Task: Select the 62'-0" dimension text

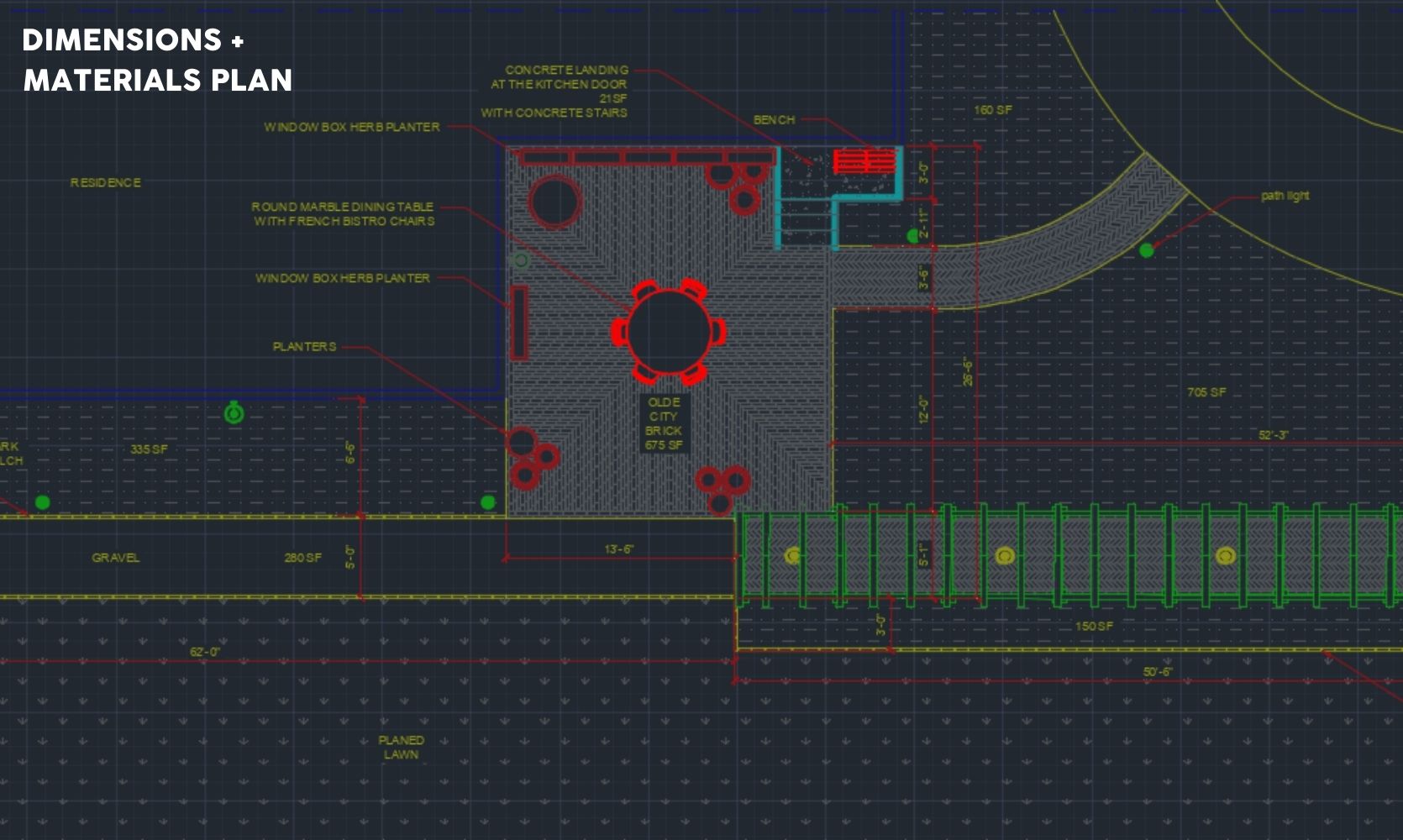Action: coord(205,652)
